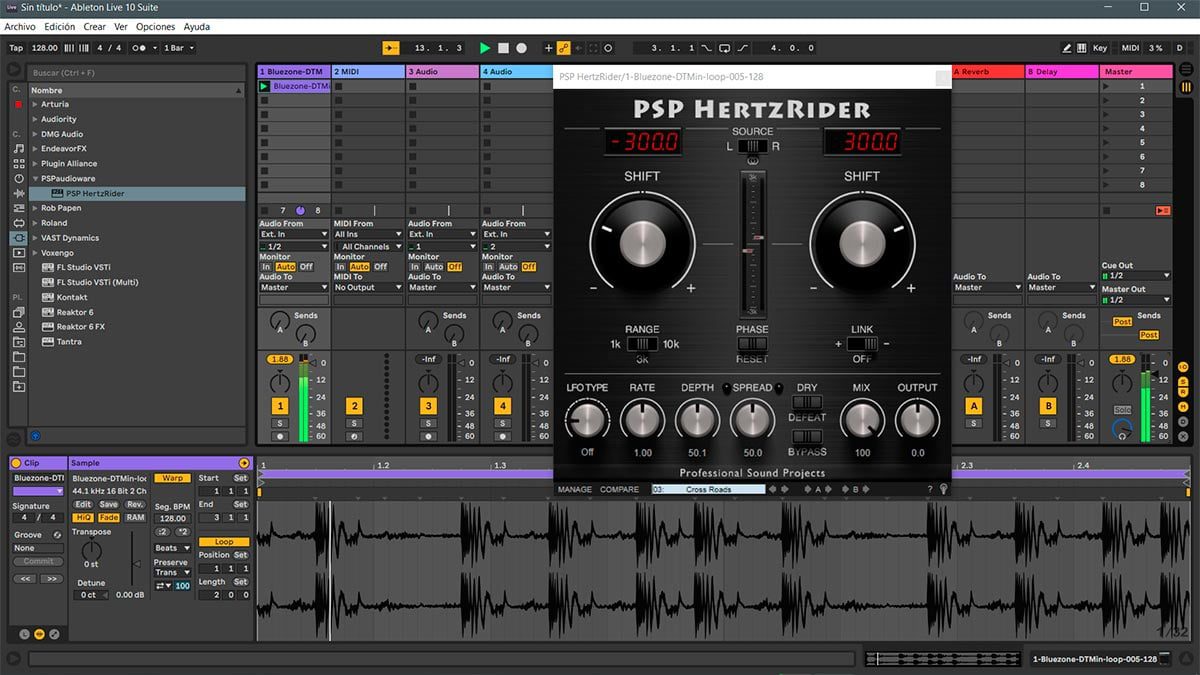Toggle Return B track activator
1200x675 pixels.
1048,406
